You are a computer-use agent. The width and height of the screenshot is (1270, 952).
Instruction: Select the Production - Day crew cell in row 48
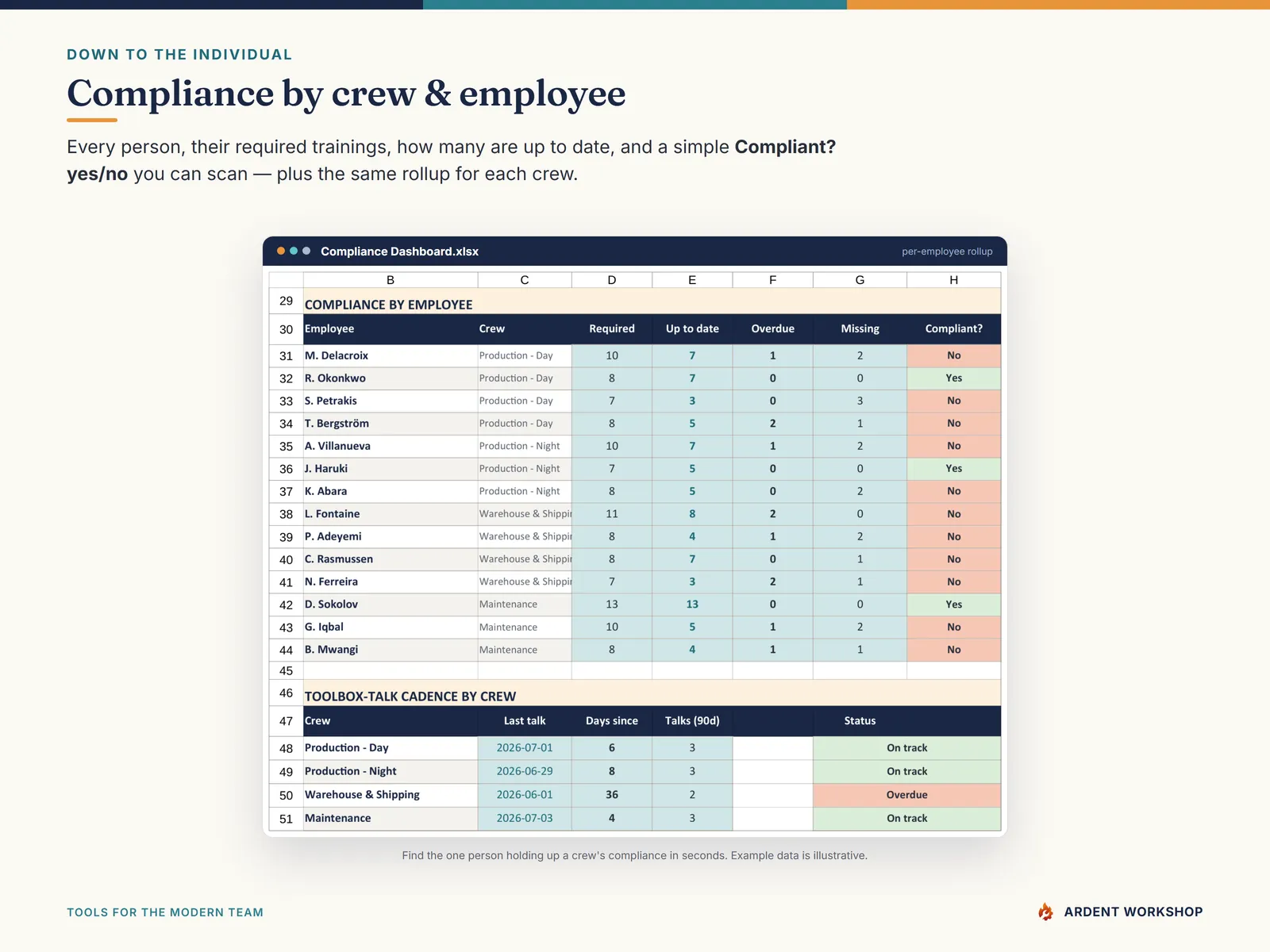(x=391, y=748)
